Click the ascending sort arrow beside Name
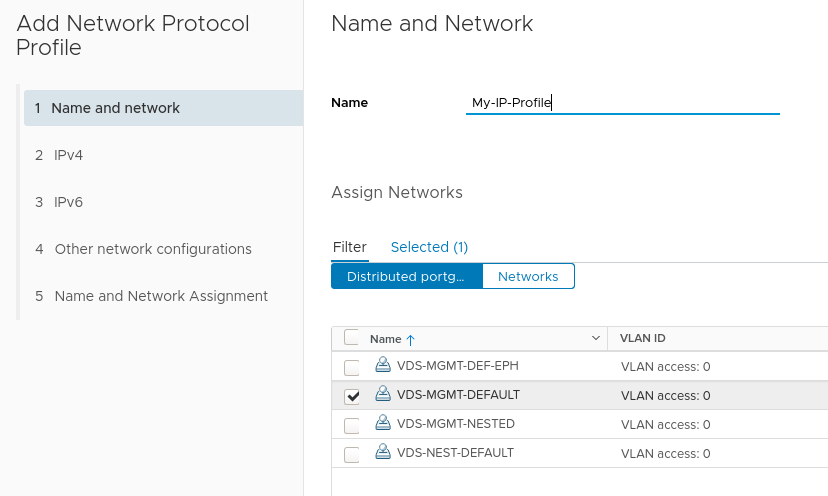This screenshot has height=496, width=828. point(411,340)
